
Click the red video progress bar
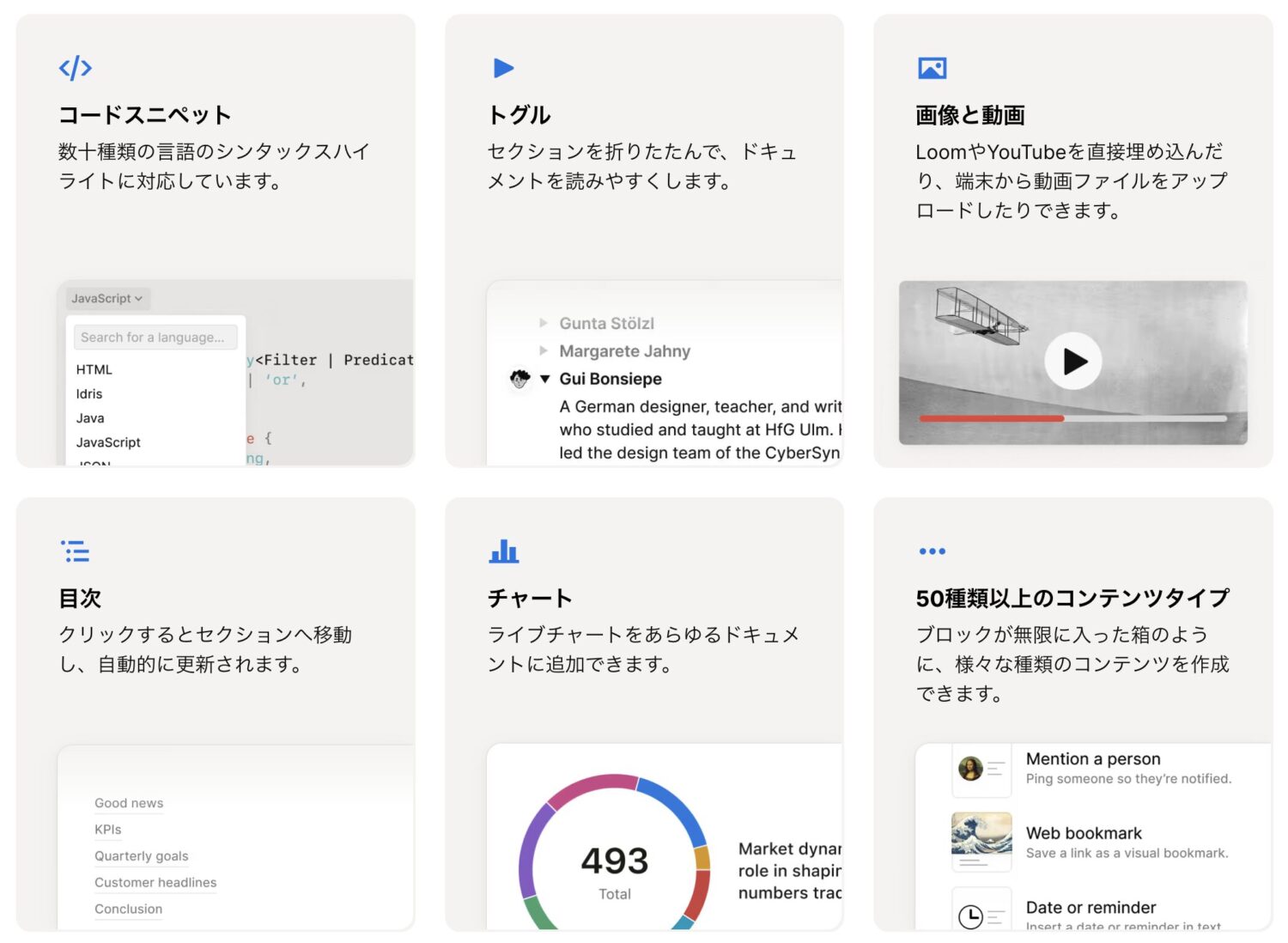point(992,418)
